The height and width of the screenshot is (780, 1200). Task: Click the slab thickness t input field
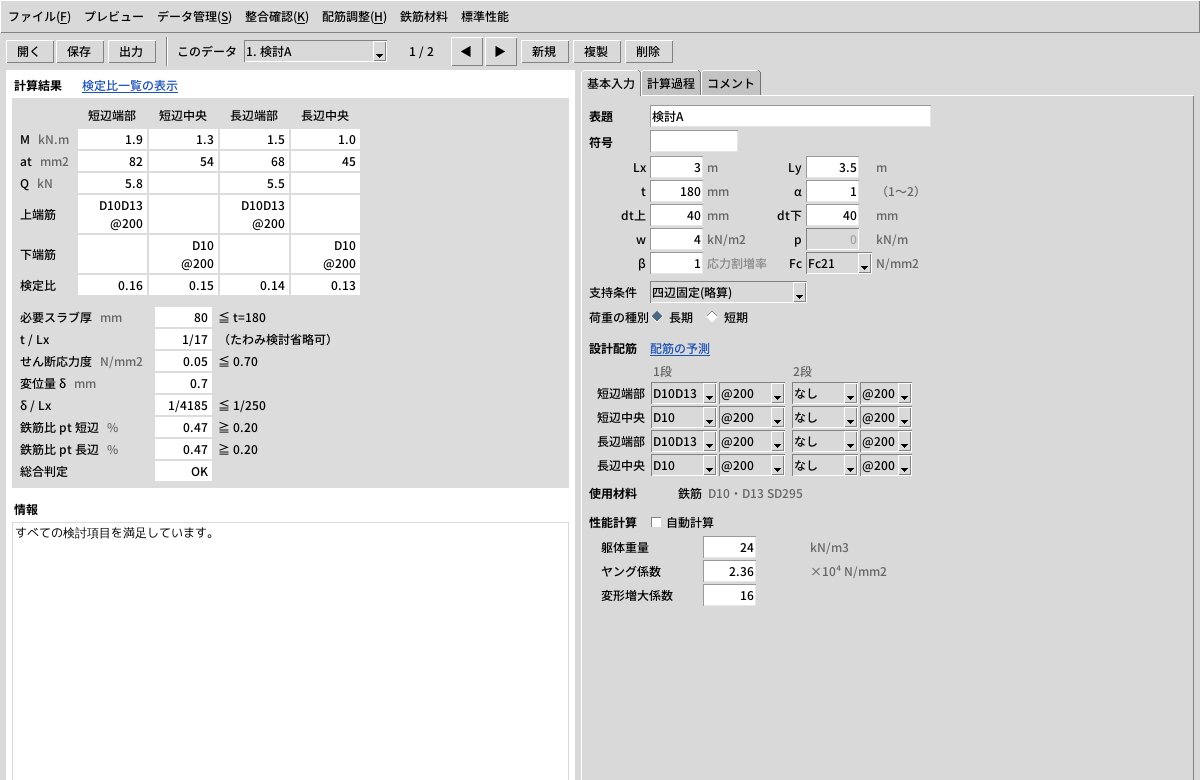click(x=677, y=192)
